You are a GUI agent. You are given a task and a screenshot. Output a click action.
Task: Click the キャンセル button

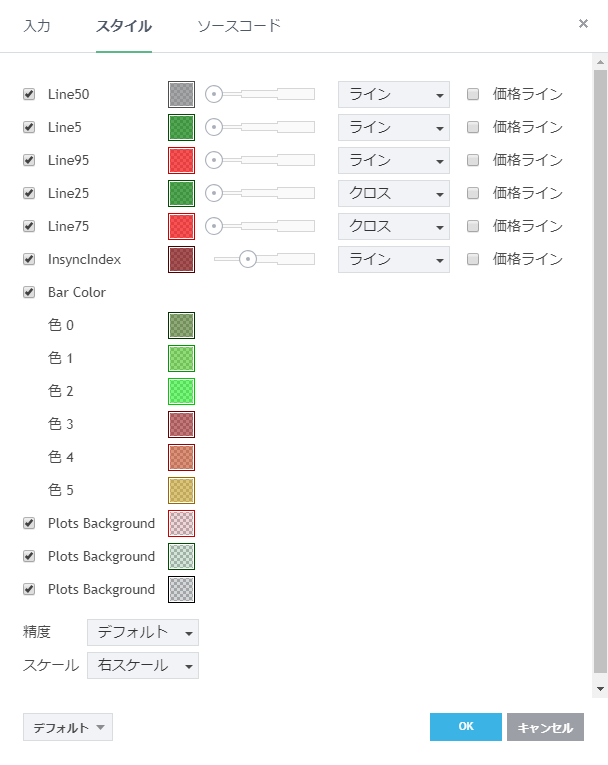[545, 727]
